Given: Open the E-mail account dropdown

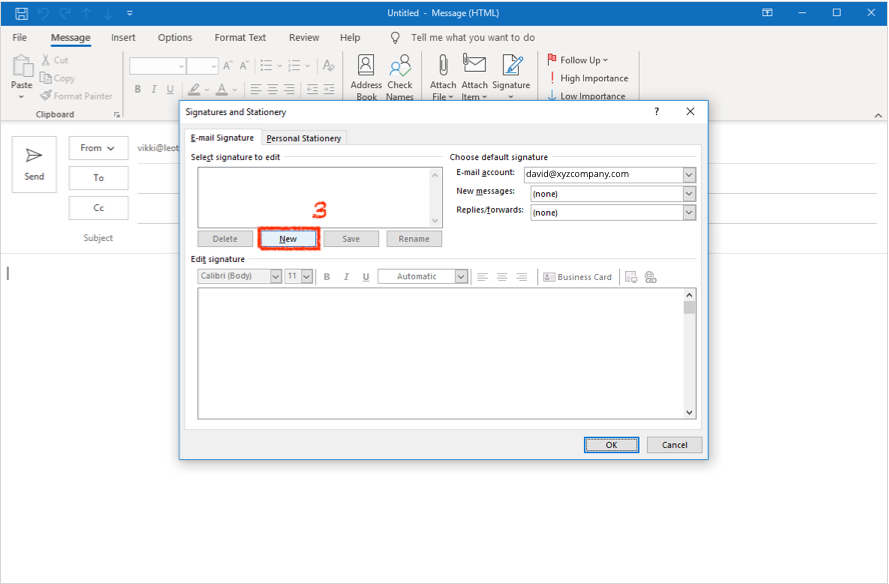Looking at the screenshot, I should [x=689, y=174].
